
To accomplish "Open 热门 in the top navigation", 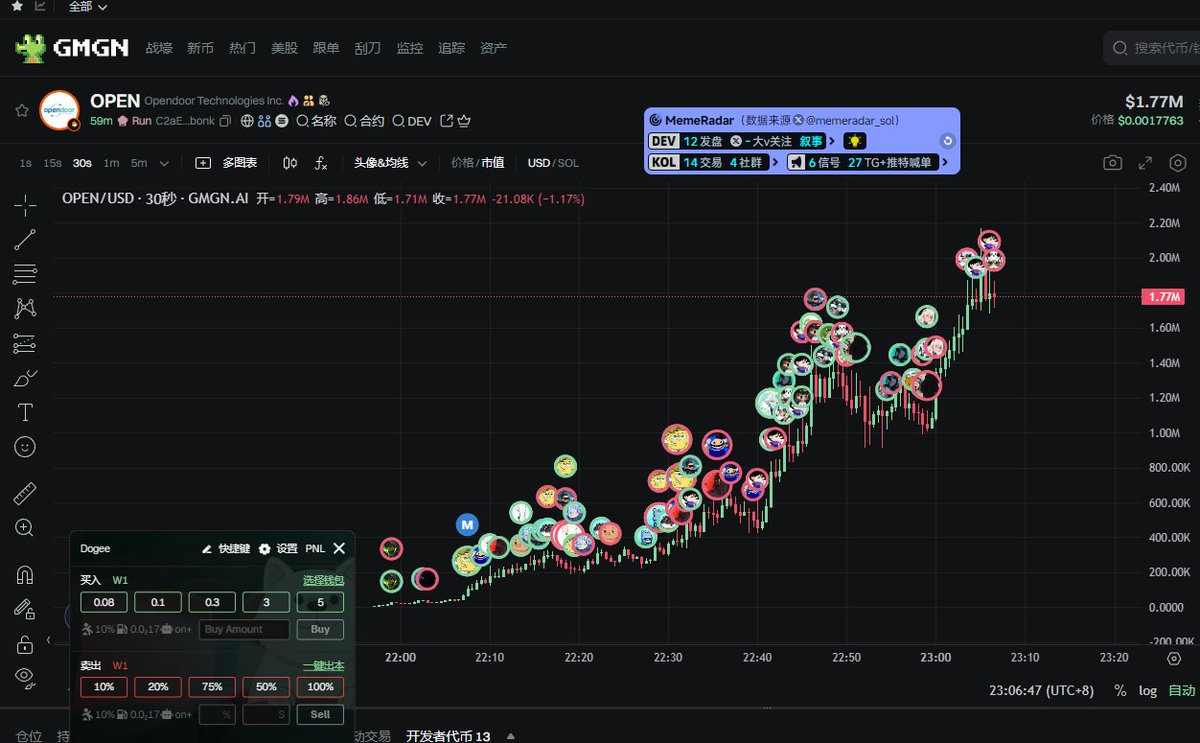I will (242, 47).
